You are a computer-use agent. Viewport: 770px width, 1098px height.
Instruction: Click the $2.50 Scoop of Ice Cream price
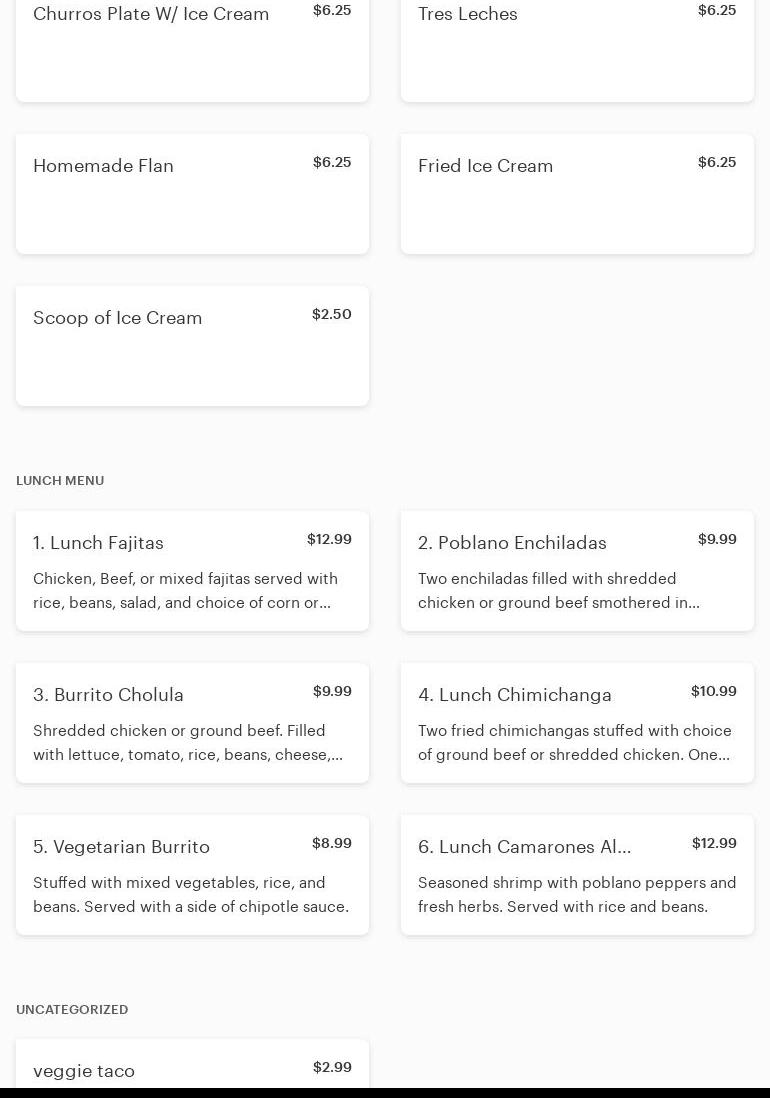331,315
